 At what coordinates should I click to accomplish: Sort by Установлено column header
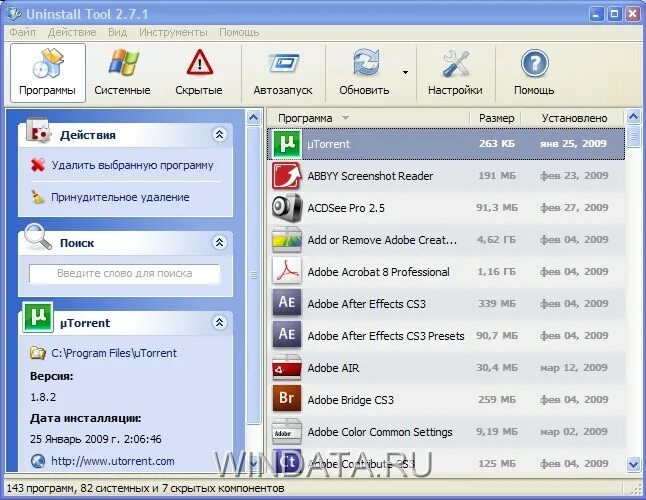pyautogui.click(x=574, y=118)
